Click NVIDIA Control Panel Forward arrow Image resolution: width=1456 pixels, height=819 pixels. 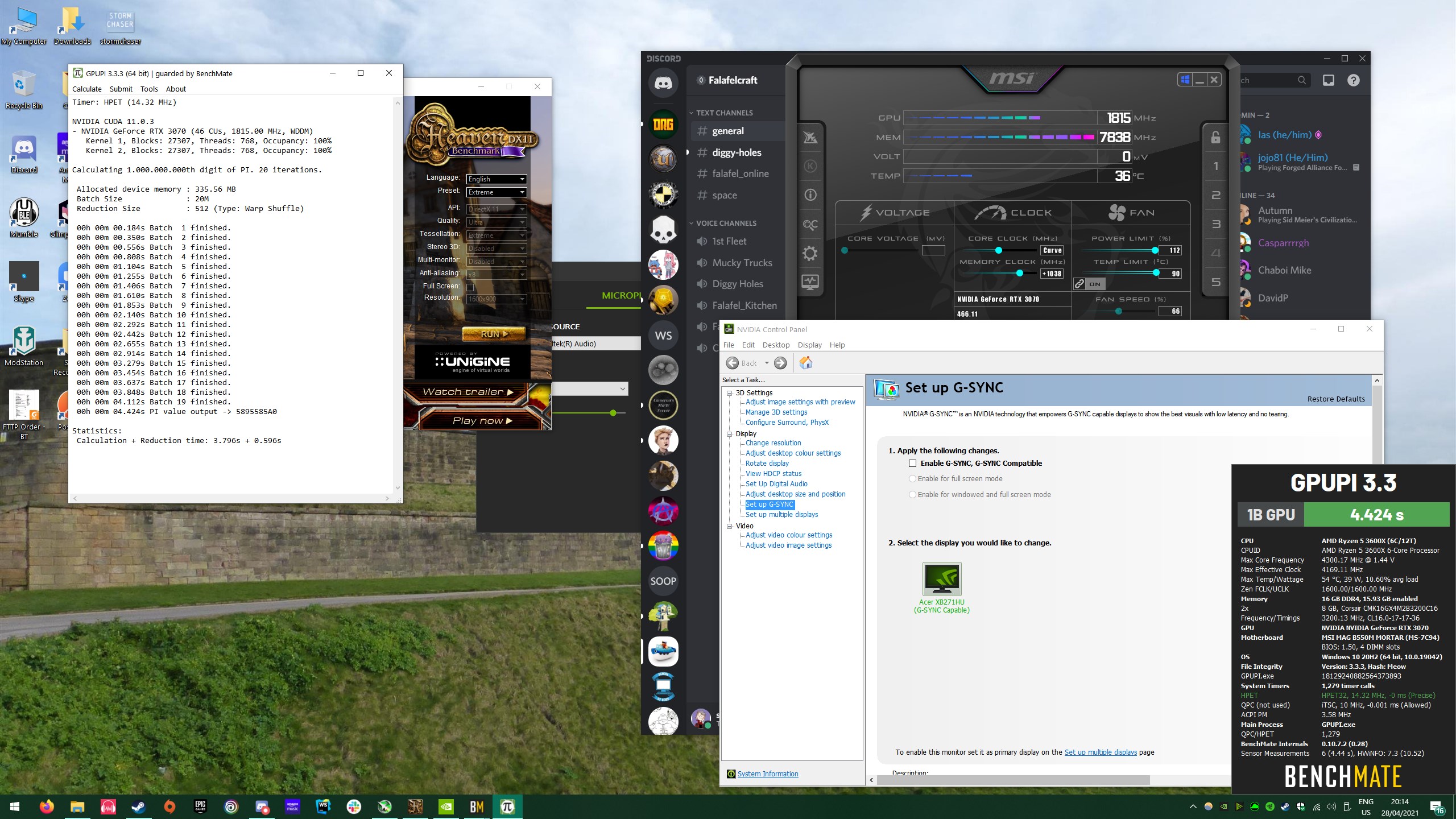pos(780,363)
